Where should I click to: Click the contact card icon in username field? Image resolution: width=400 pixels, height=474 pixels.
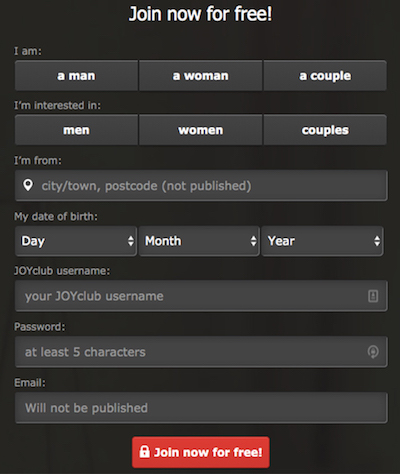[373, 296]
